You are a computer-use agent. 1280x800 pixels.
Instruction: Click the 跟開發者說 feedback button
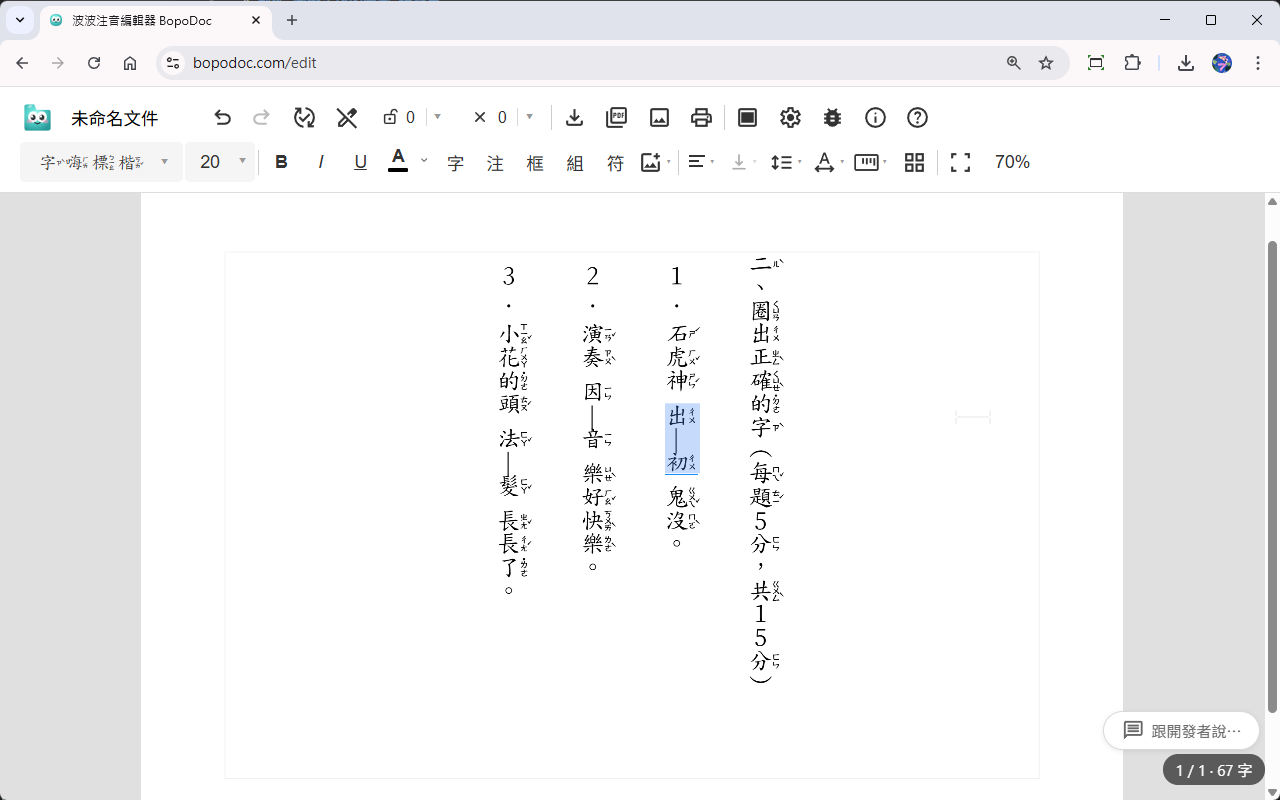[1181, 730]
